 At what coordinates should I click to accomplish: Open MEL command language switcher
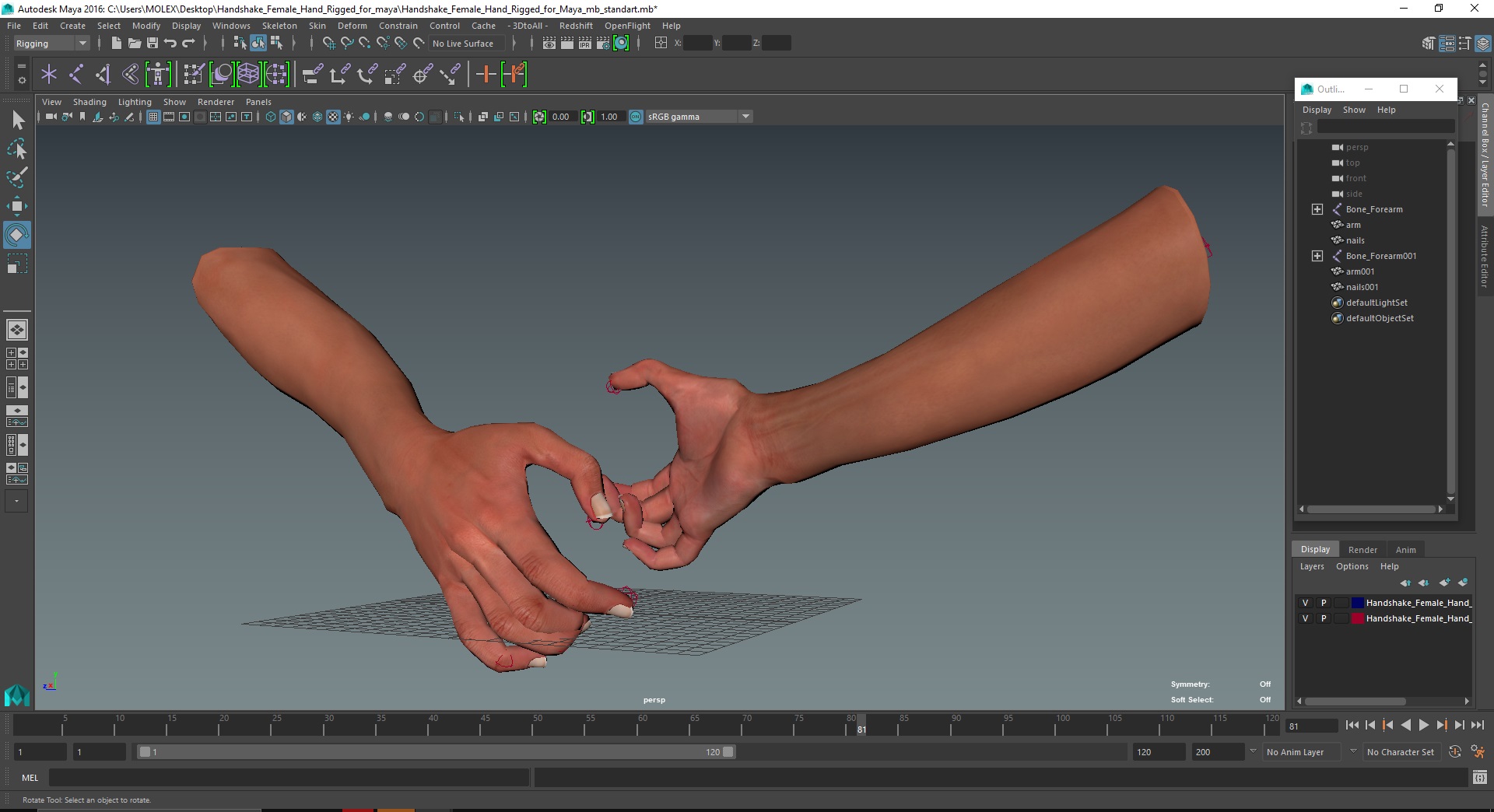point(30,778)
